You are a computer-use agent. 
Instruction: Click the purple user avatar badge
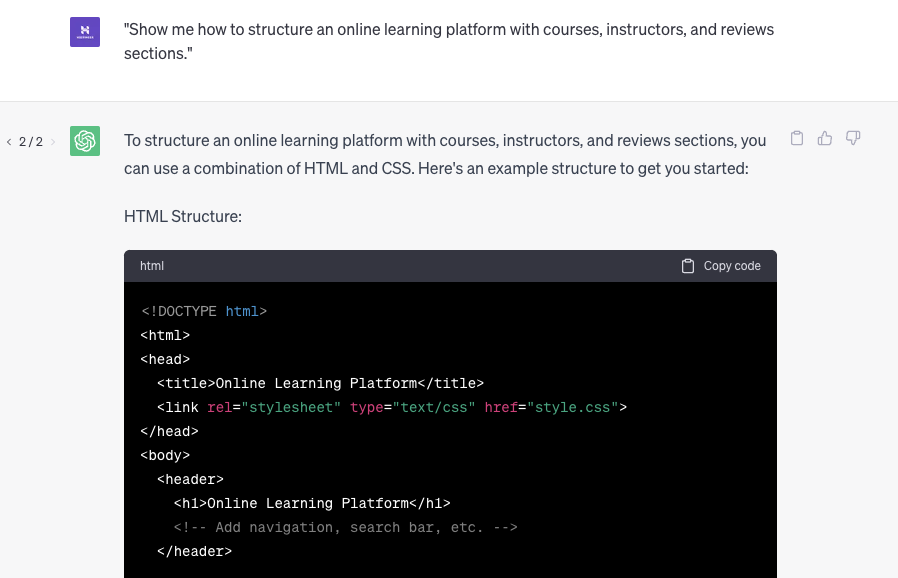[x=85, y=31]
